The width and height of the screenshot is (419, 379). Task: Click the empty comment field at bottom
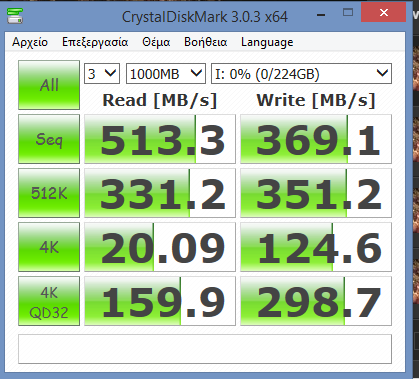[x=205, y=349]
